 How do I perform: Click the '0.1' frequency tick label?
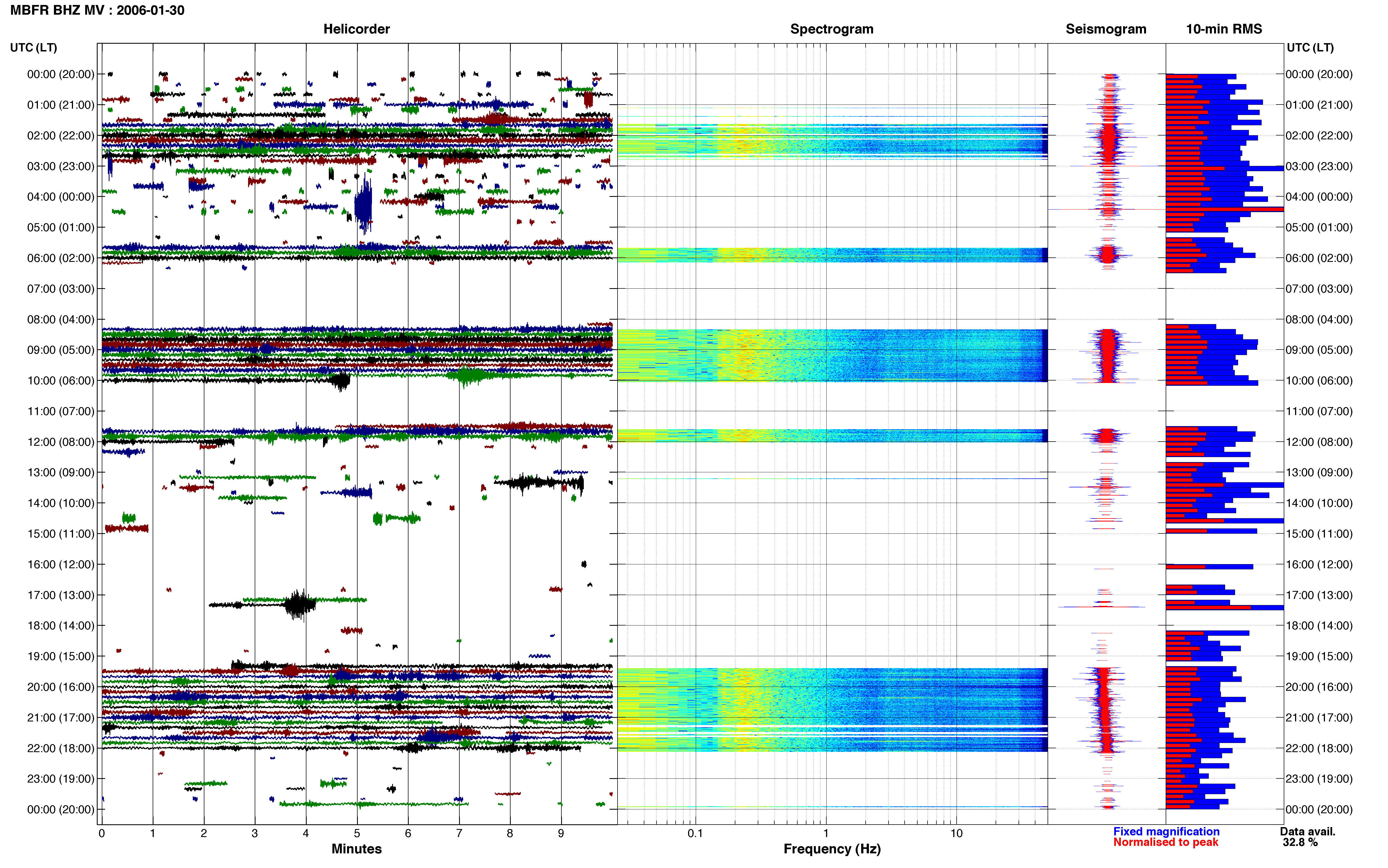695,833
